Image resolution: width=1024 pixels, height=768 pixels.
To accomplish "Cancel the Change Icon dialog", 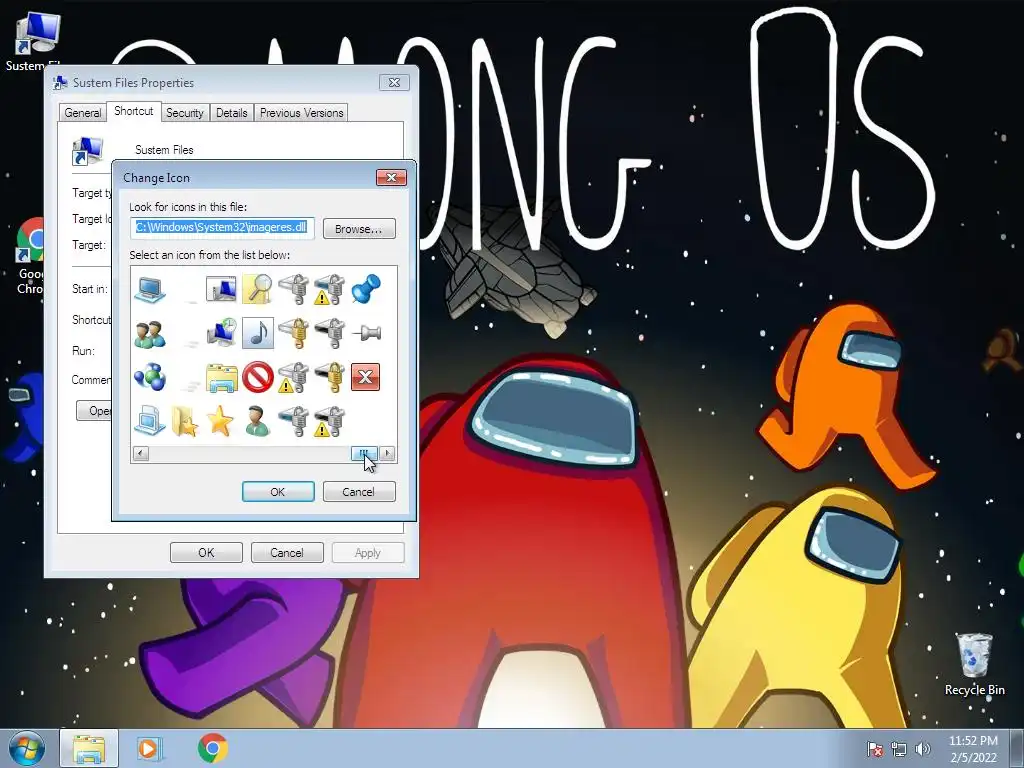I will 359,492.
